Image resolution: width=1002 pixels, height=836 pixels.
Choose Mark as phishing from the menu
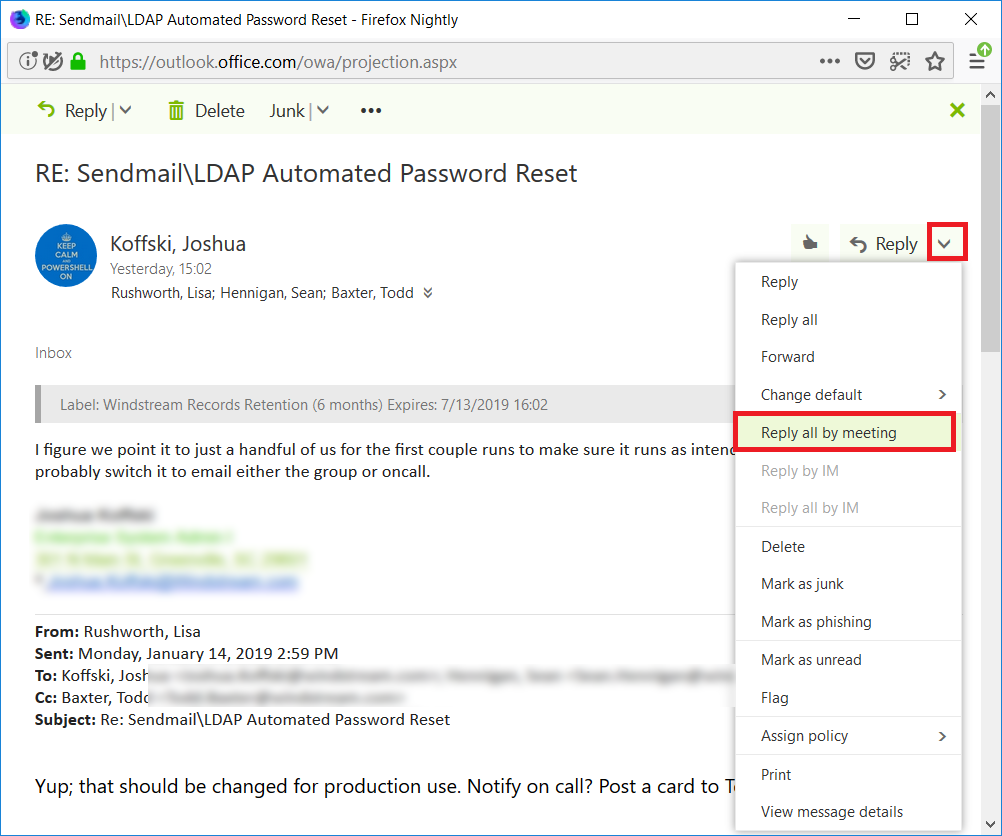click(x=814, y=621)
